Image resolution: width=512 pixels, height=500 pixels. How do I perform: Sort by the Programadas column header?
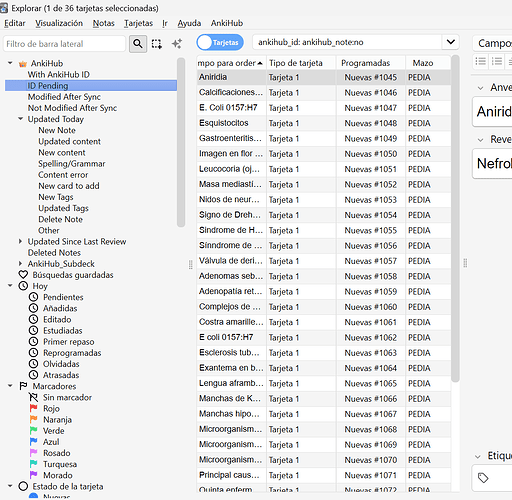(x=365, y=63)
